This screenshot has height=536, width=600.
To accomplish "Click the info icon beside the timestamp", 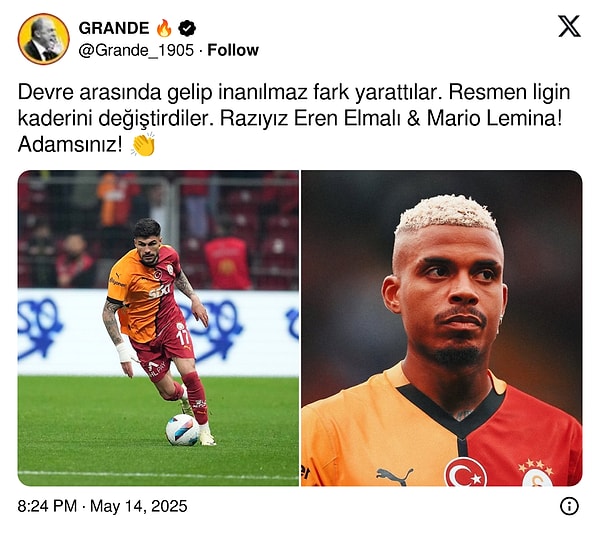I will tap(569, 506).
